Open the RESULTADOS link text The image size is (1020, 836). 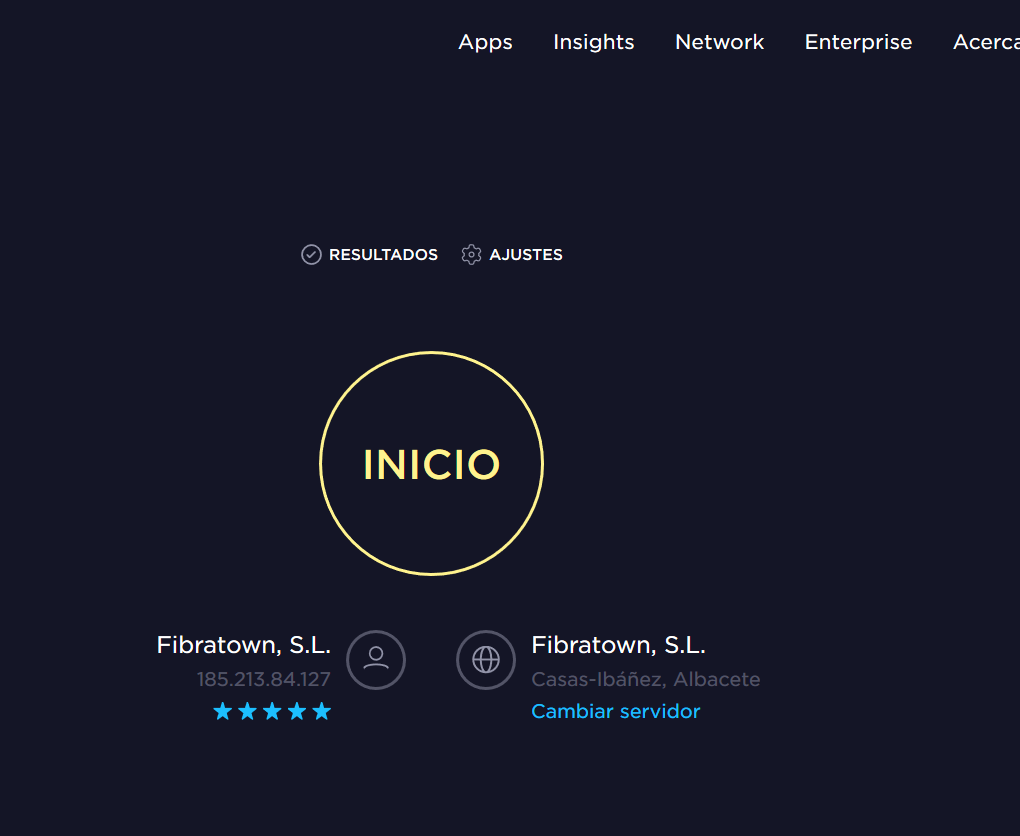pyautogui.click(x=383, y=254)
